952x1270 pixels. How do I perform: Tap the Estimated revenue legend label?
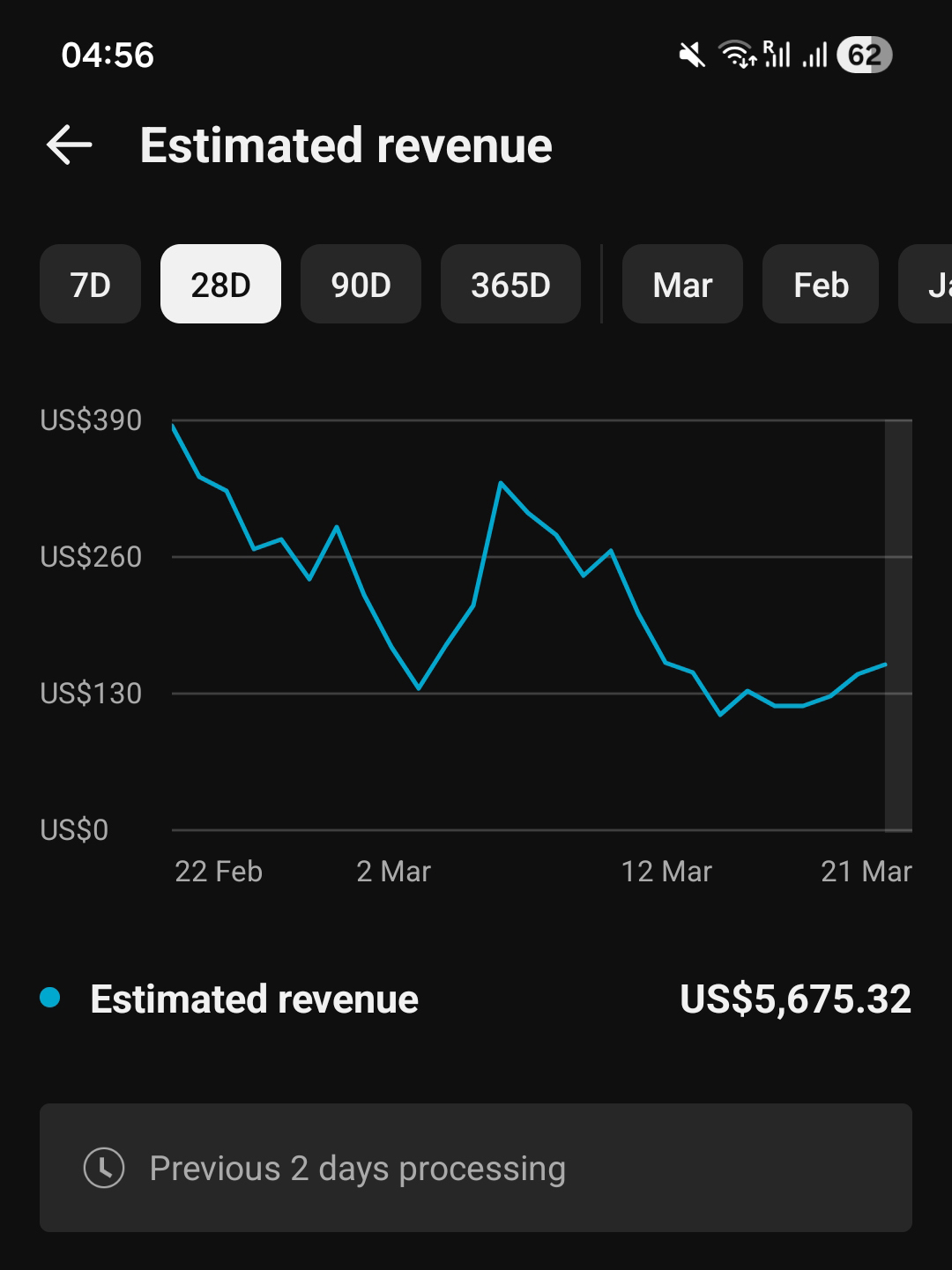pos(254,999)
